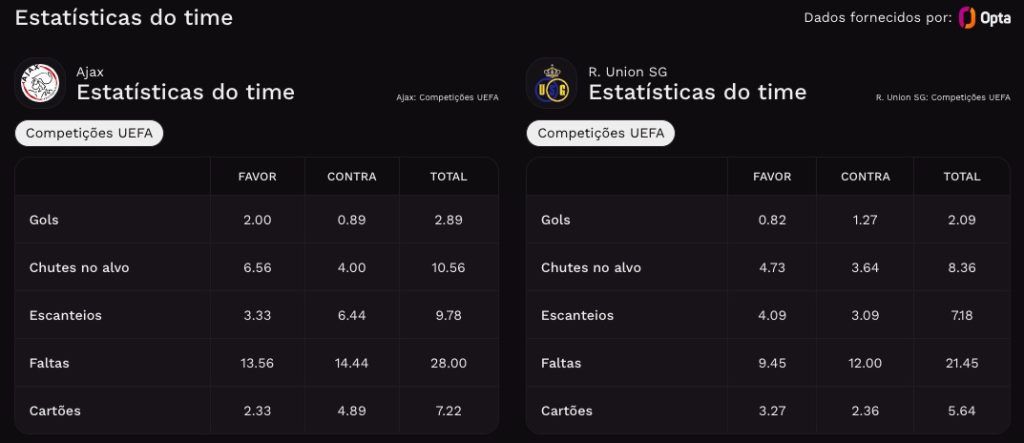Click FAVOR column header in Union SG table
The image size is (1024, 443).
[772, 176]
